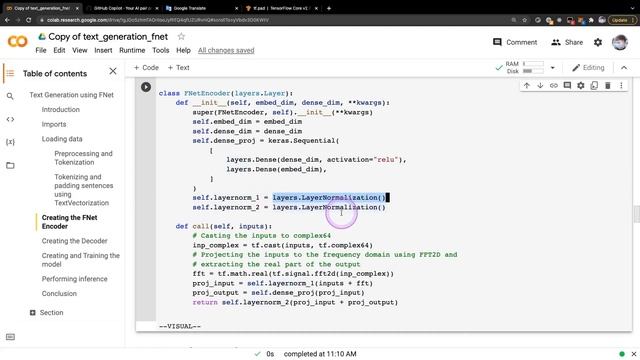640x360 pixels.
Task: Open the table of contents sidebar icon
Action: click(10, 73)
